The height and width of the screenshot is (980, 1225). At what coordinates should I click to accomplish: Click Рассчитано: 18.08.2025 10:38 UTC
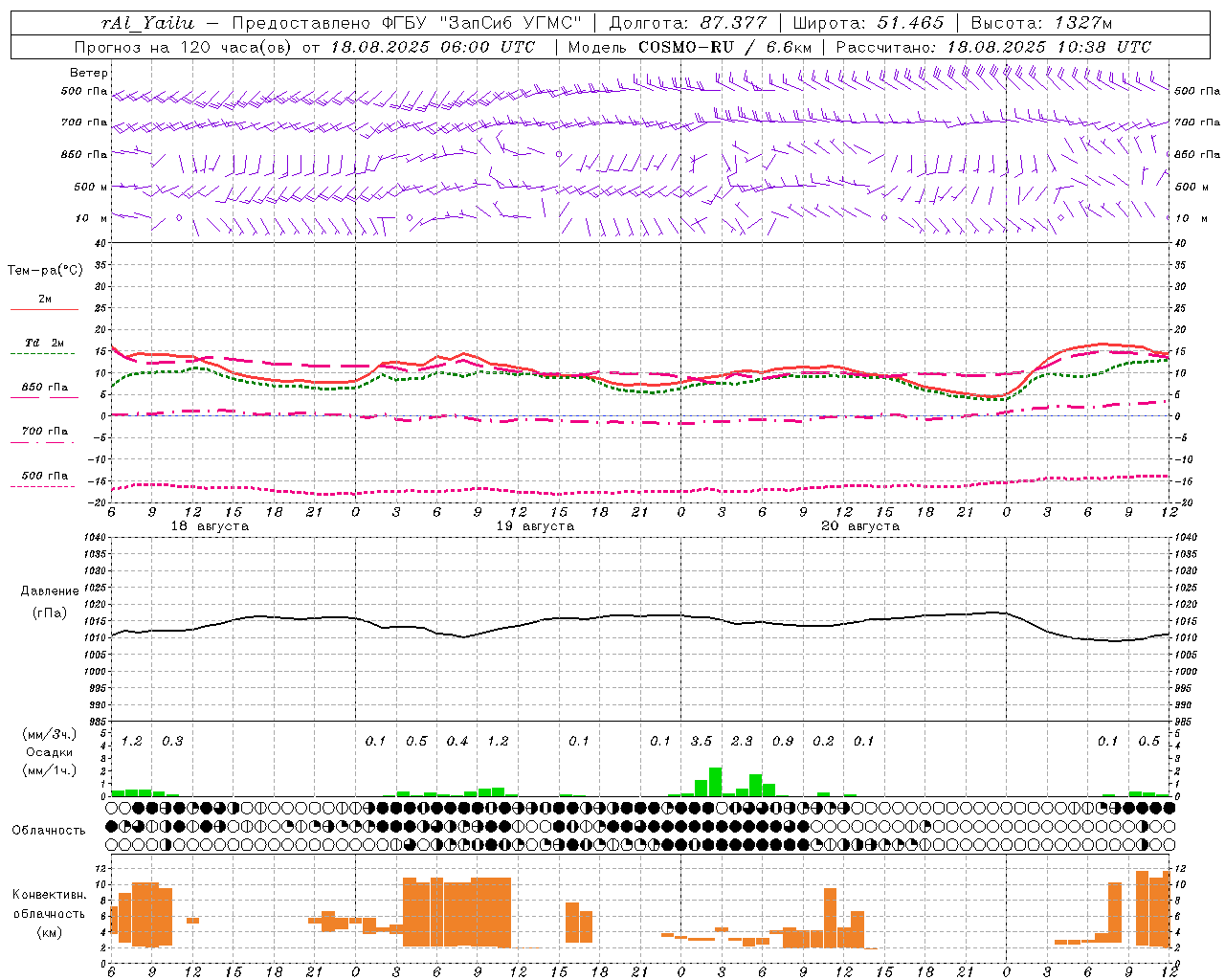tap(993, 47)
